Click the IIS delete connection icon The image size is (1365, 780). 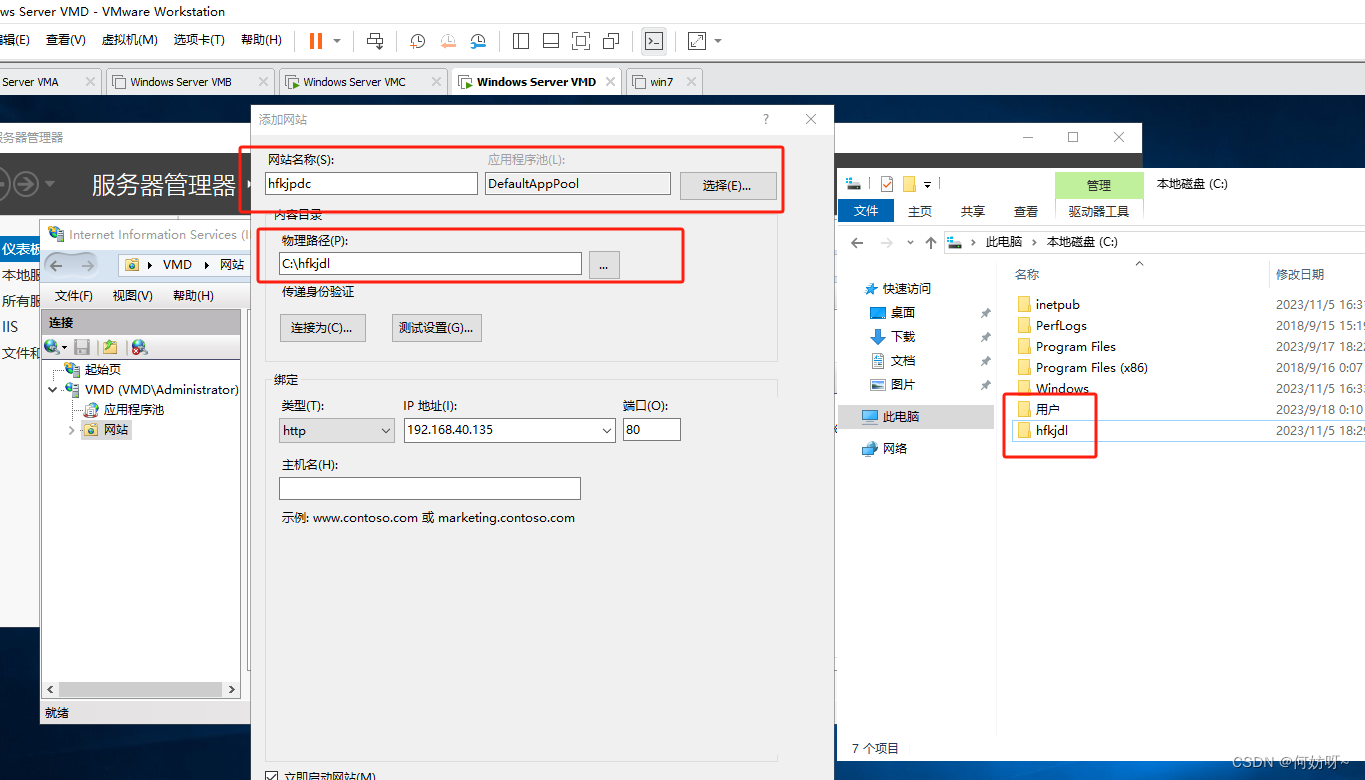coord(139,347)
